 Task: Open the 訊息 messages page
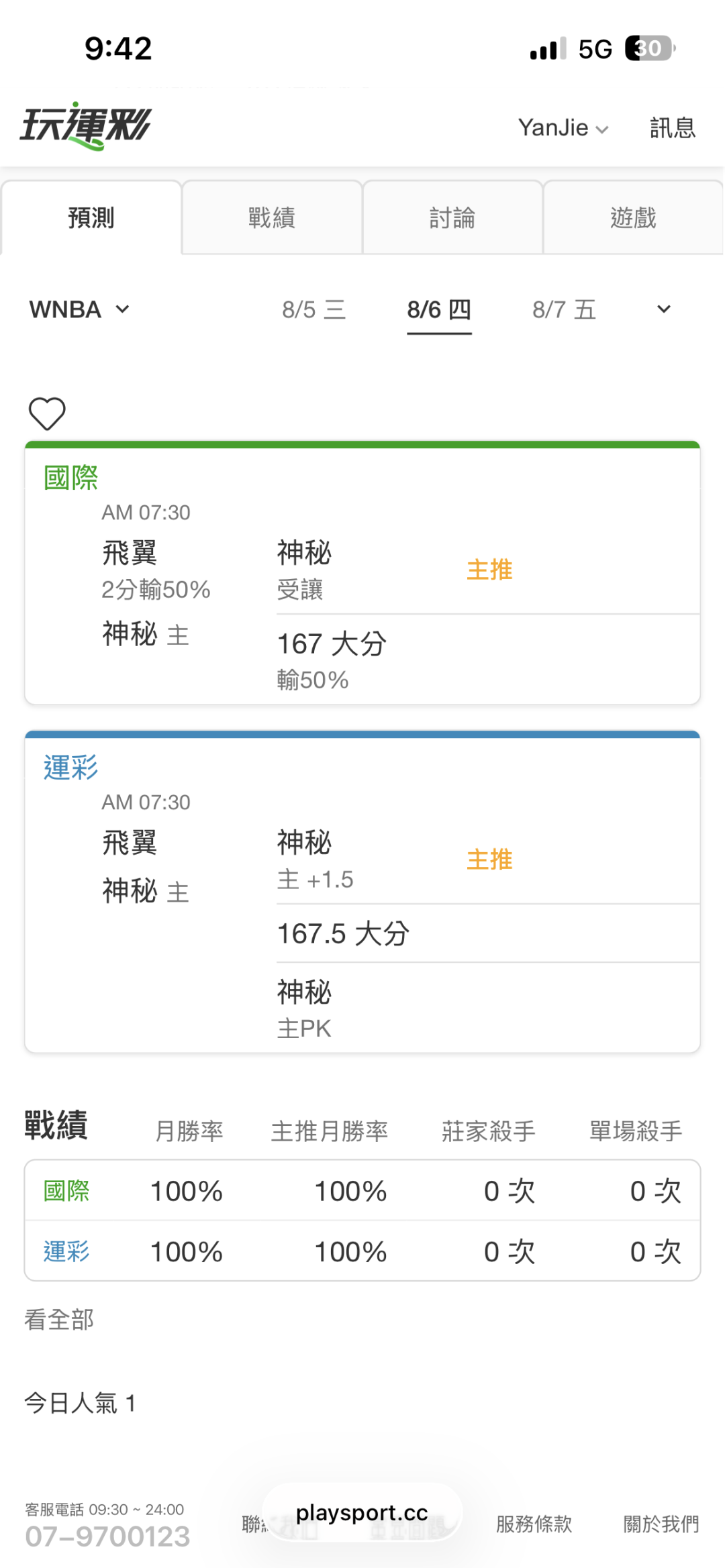tap(672, 127)
